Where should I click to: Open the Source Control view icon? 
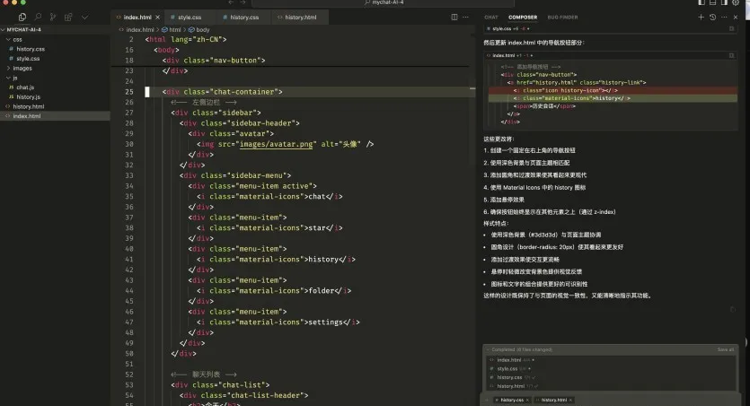(53, 17)
